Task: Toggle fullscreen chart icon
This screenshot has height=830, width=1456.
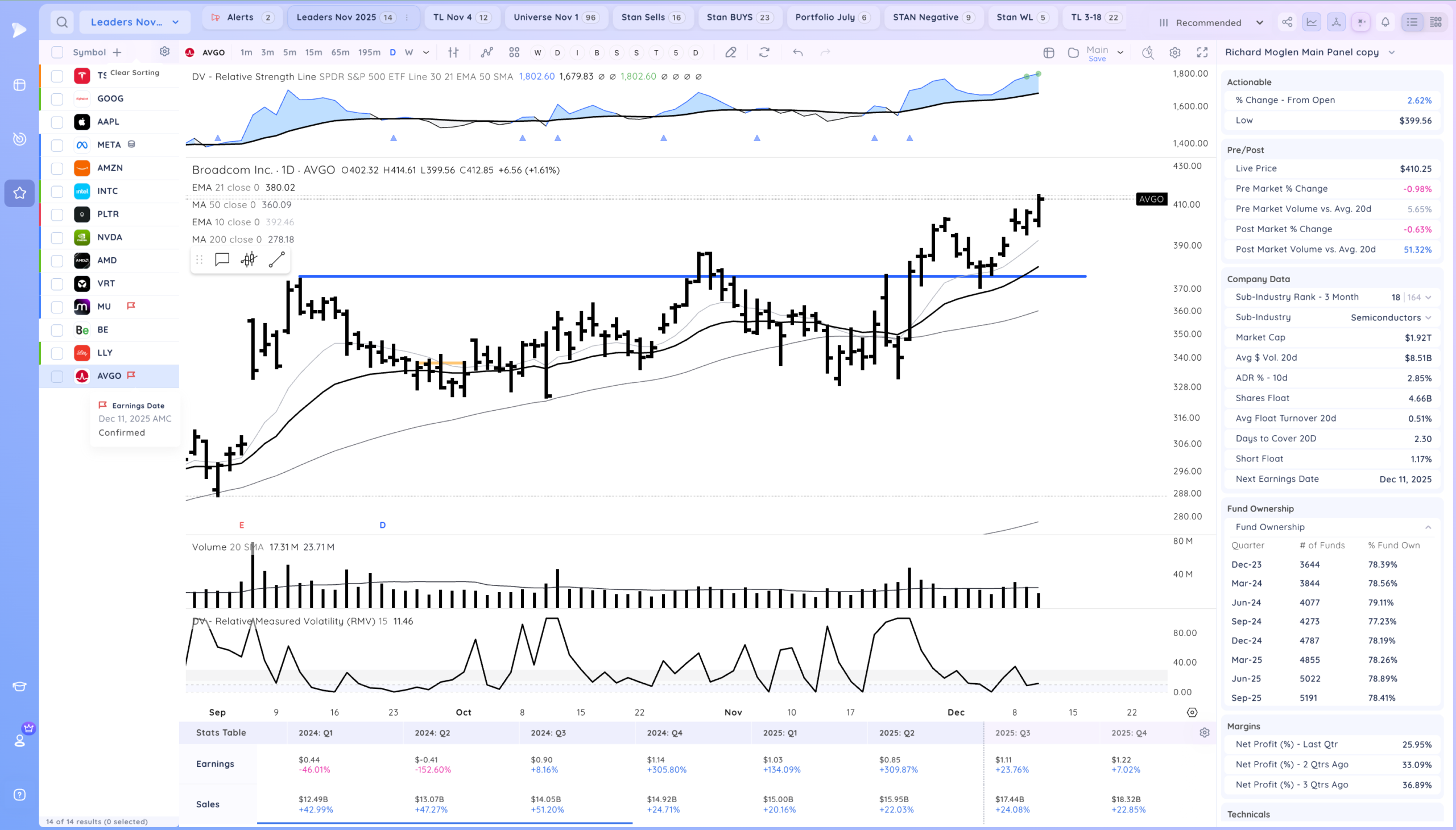Action: [x=1202, y=52]
